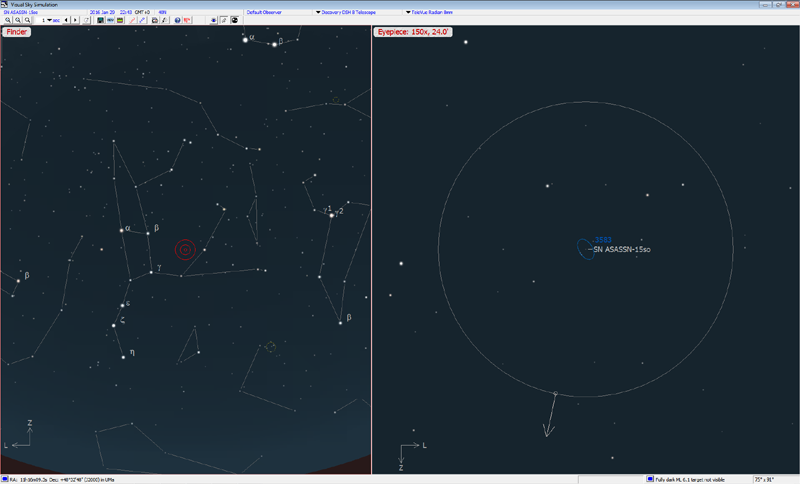Select the Finder chart label
Image resolution: width=800 pixels, height=484 pixels.
point(17,32)
